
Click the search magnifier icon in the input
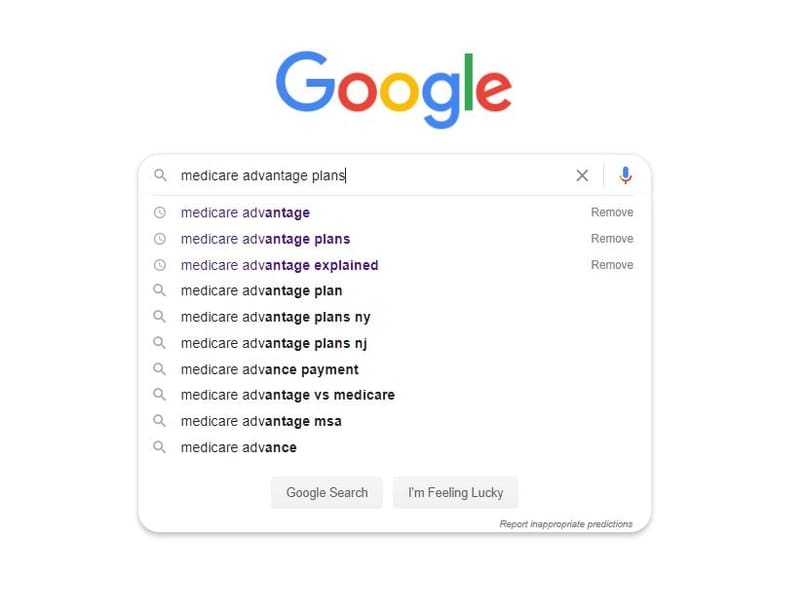pos(160,175)
